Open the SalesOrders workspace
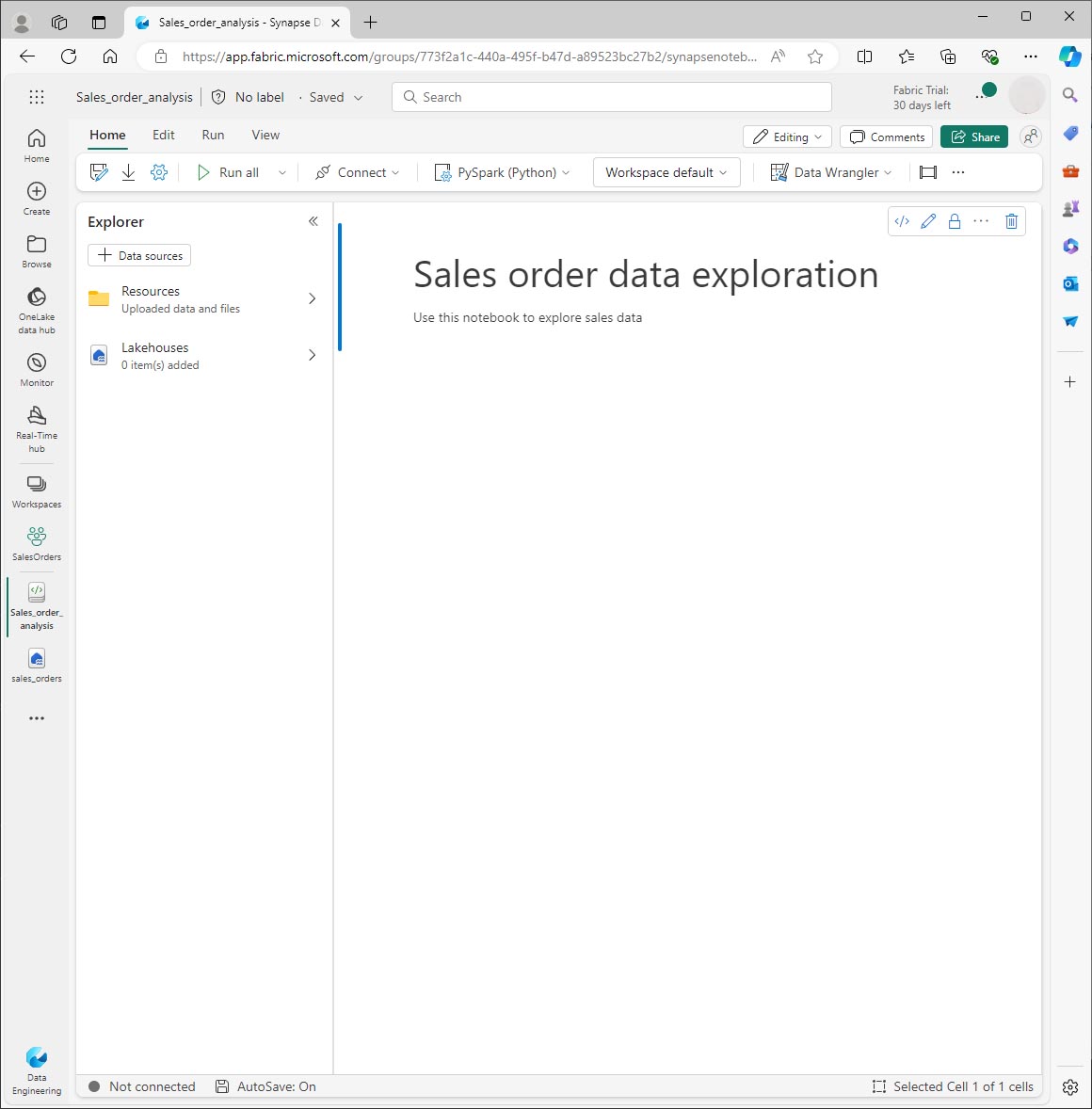This screenshot has height=1109, width=1092. coord(37,544)
